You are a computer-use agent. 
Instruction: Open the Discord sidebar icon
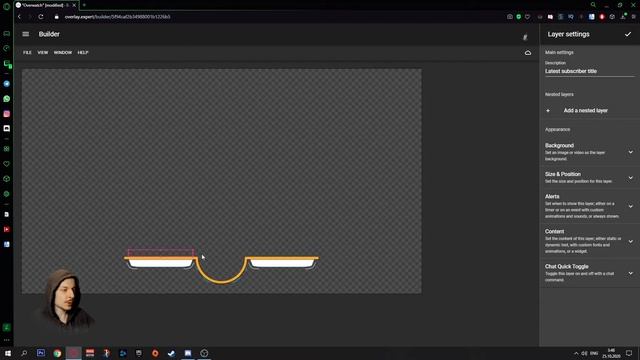(7, 129)
